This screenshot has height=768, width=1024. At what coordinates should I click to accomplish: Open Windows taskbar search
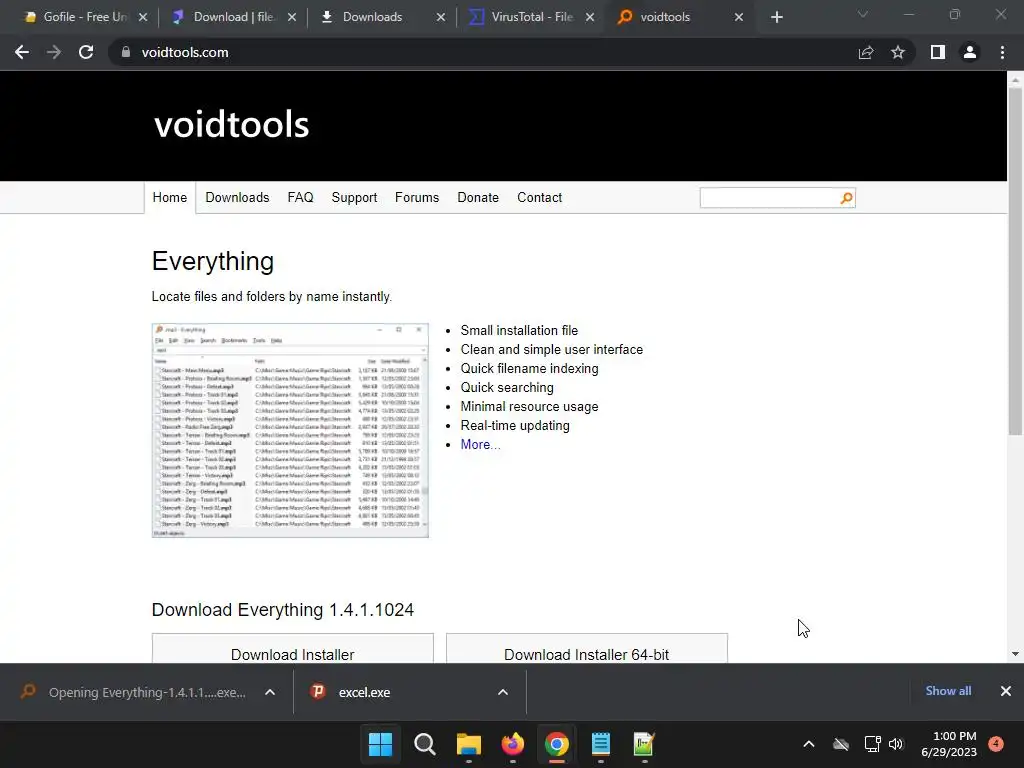pos(424,744)
